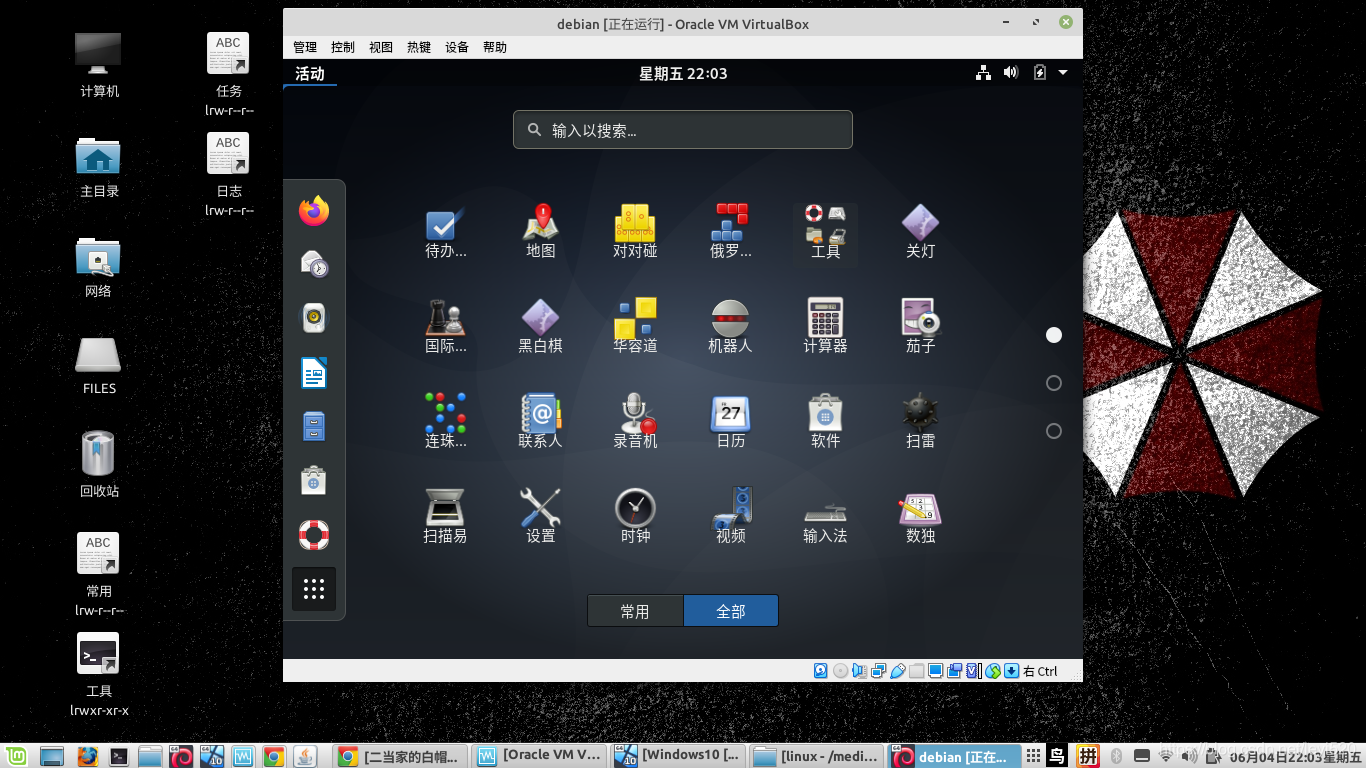Launch the 待办 (To Do) app
This screenshot has width=1366, height=768.
(x=445, y=232)
